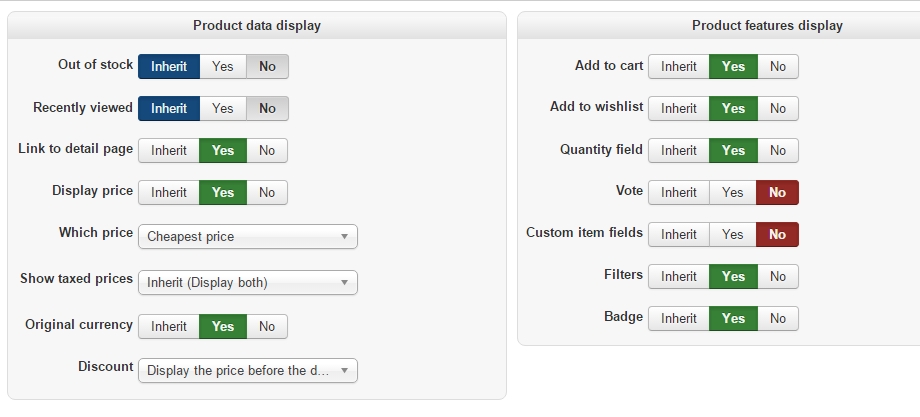The width and height of the screenshot is (920, 417).
Task: Turn off Badge with No
Action: point(778,318)
